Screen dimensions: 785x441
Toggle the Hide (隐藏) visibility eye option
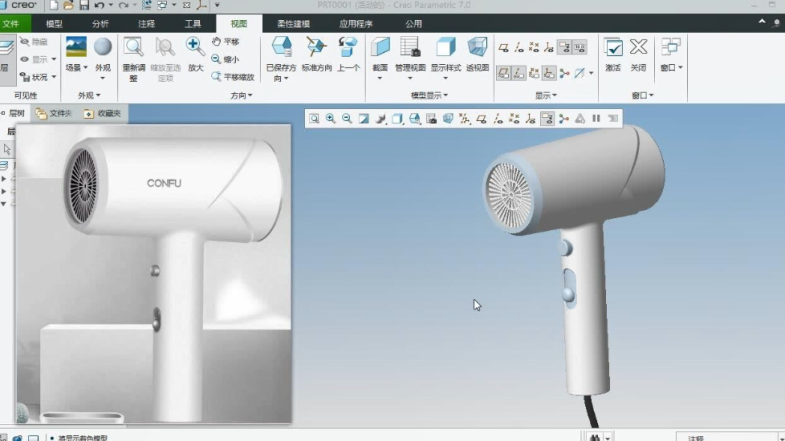32,42
